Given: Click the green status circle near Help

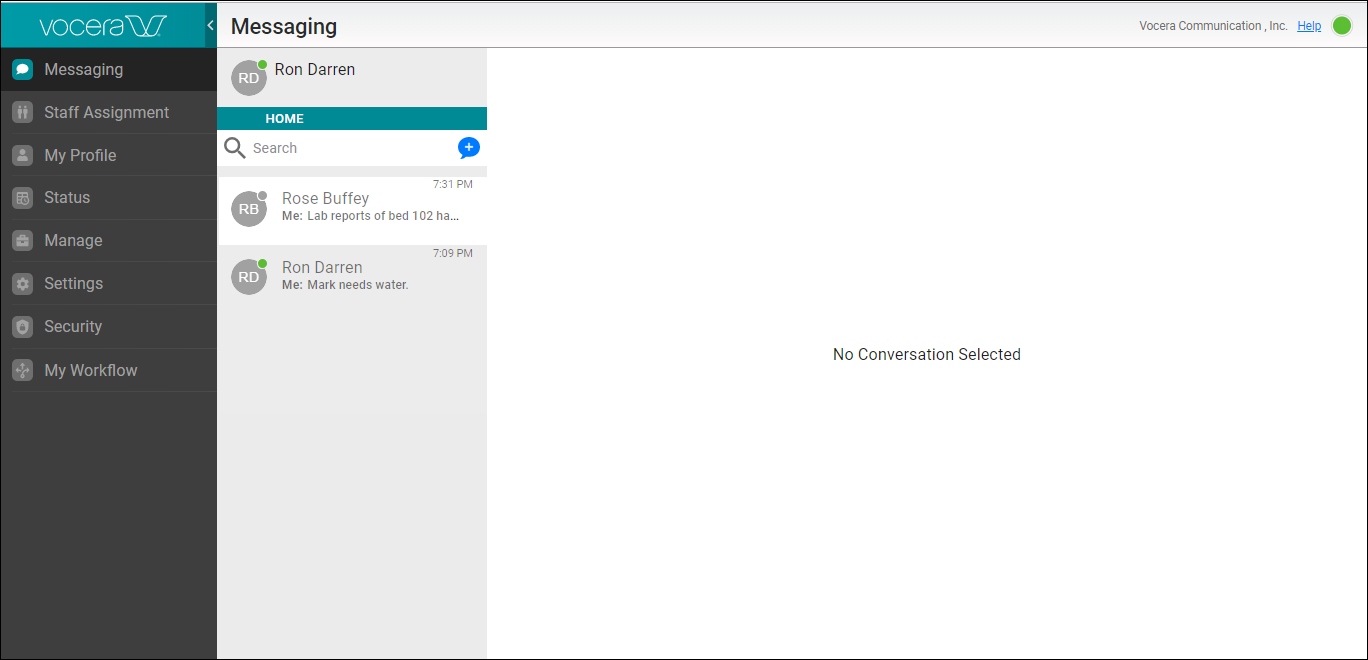Looking at the screenshot, I should (x=1344, y=25).
